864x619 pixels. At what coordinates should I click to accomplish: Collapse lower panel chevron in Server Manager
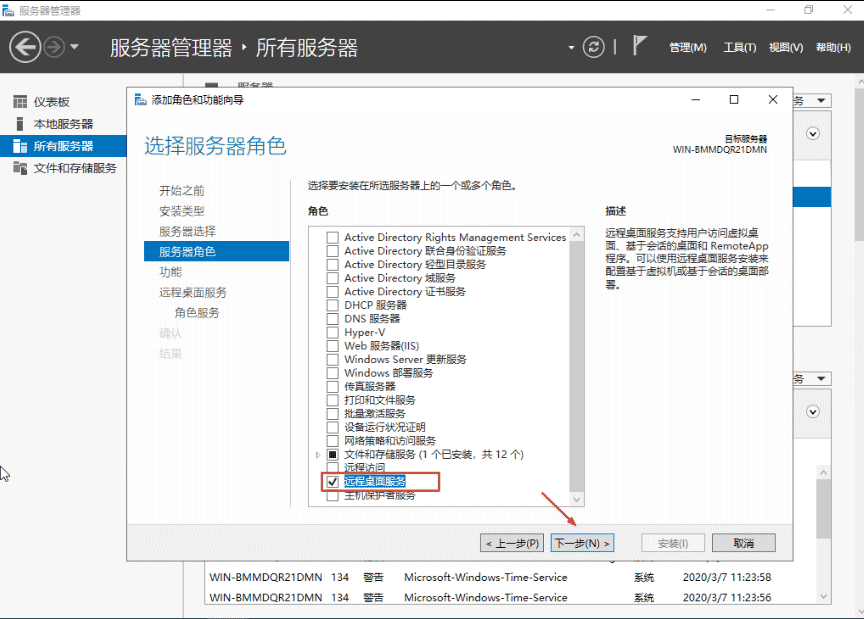pyautogui.click(x=813, y=412)
